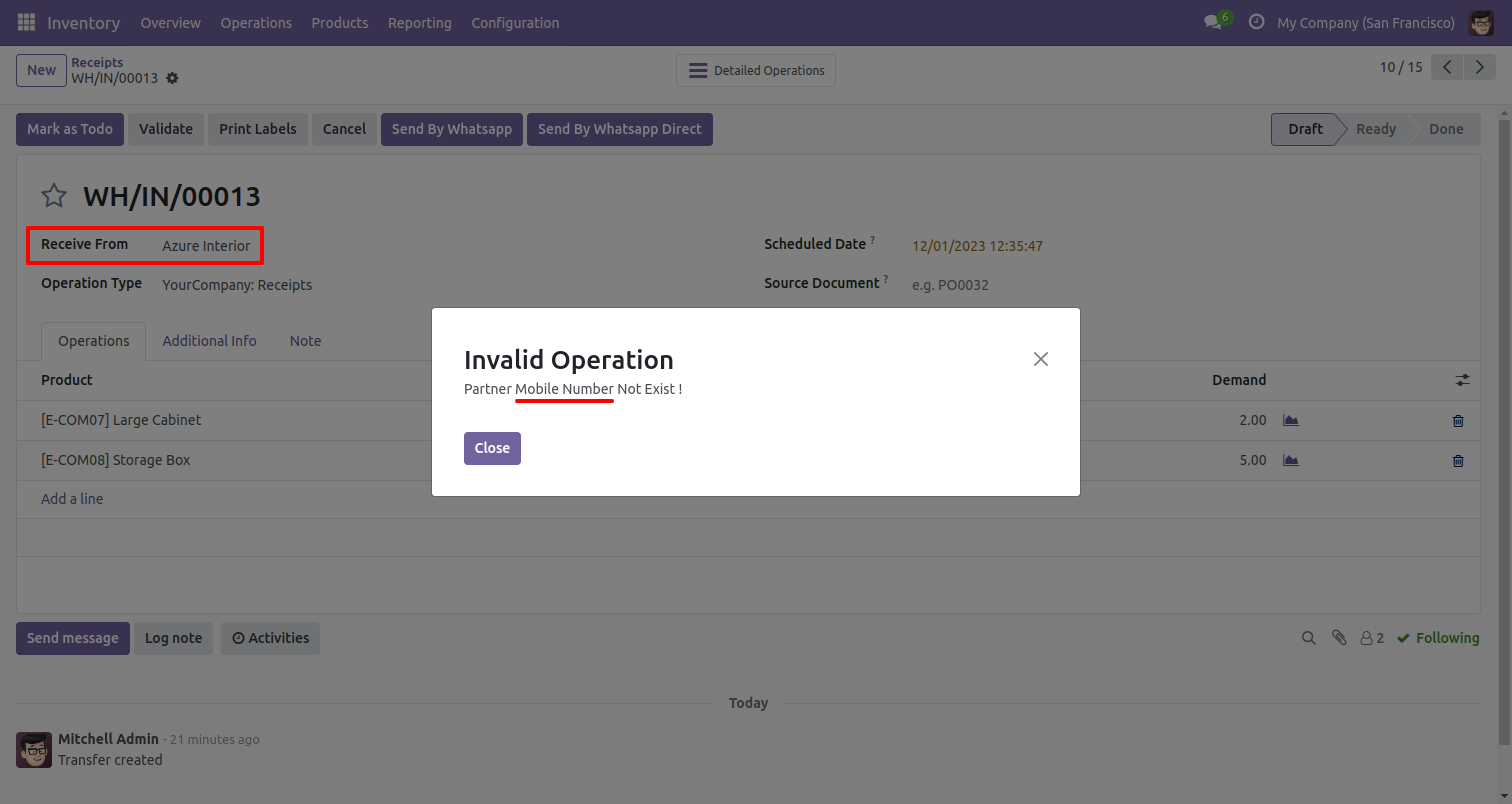Click the Inventory app title

(x=83, y=22)
